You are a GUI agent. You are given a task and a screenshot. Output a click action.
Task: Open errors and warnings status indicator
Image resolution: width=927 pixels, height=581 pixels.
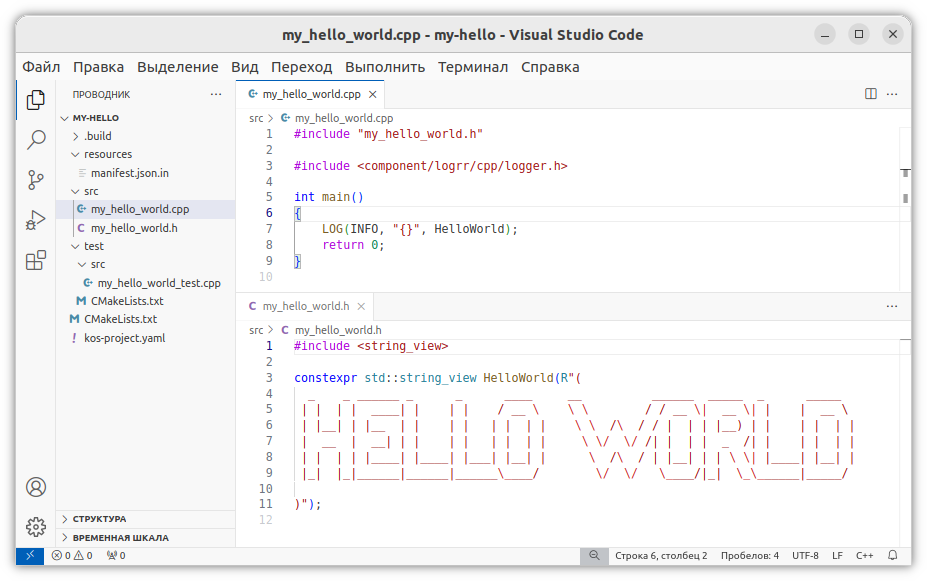(72, 556)
